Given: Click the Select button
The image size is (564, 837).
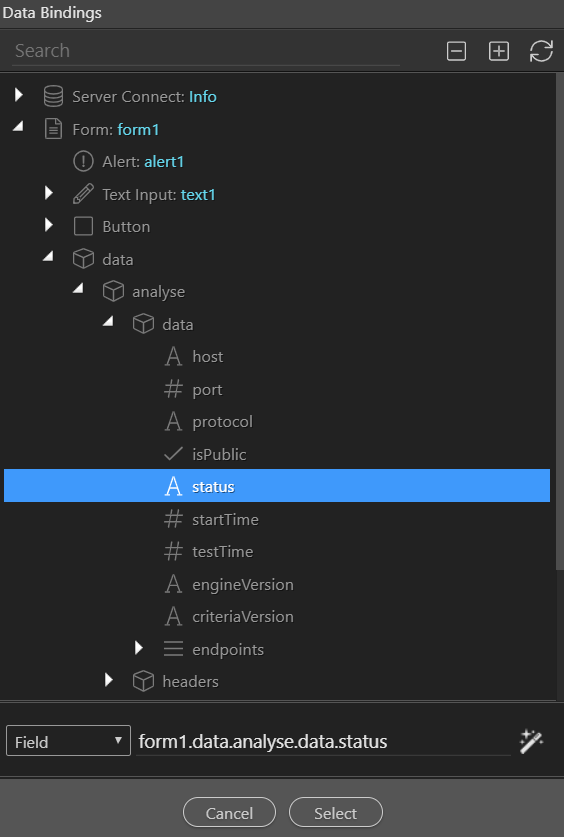Looking at the screenshot, I should [x=336, y=813].
